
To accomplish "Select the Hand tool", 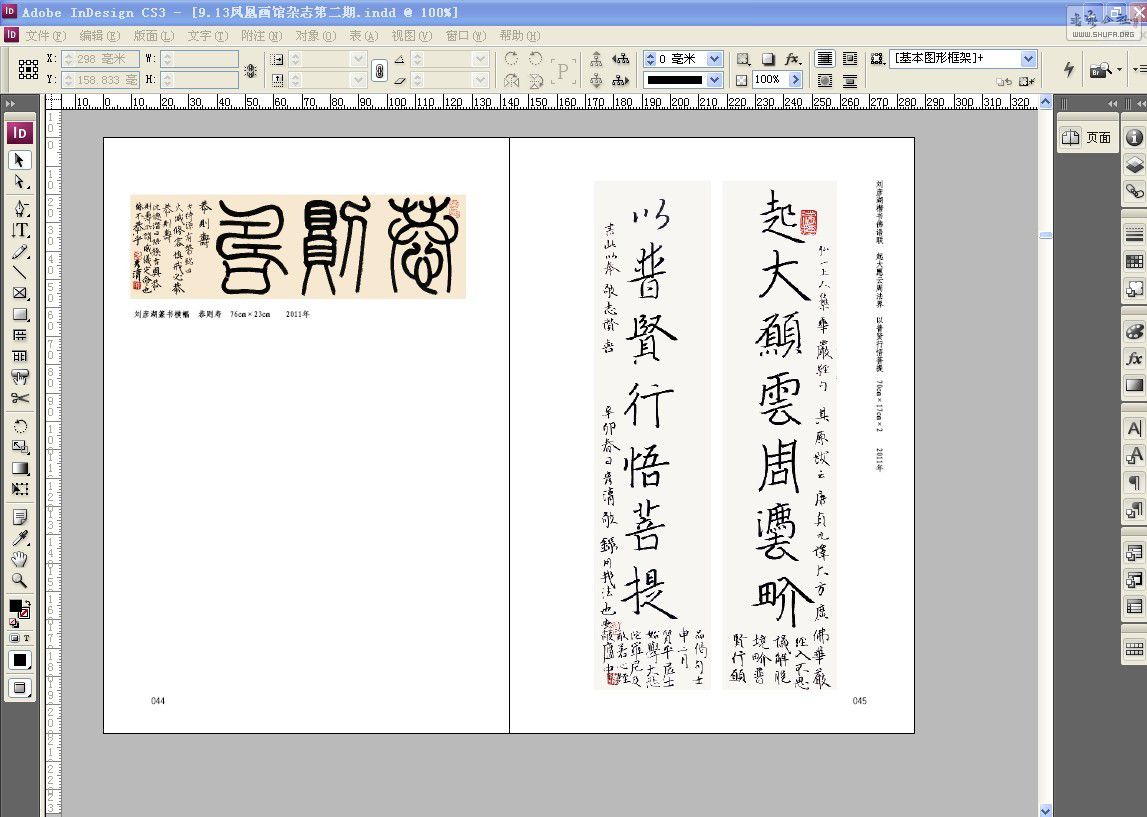I will tap(20, 560).
